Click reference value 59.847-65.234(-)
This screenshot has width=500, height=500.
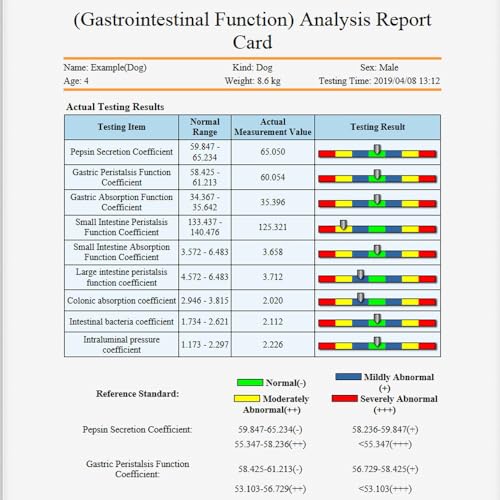pos(270,429)
